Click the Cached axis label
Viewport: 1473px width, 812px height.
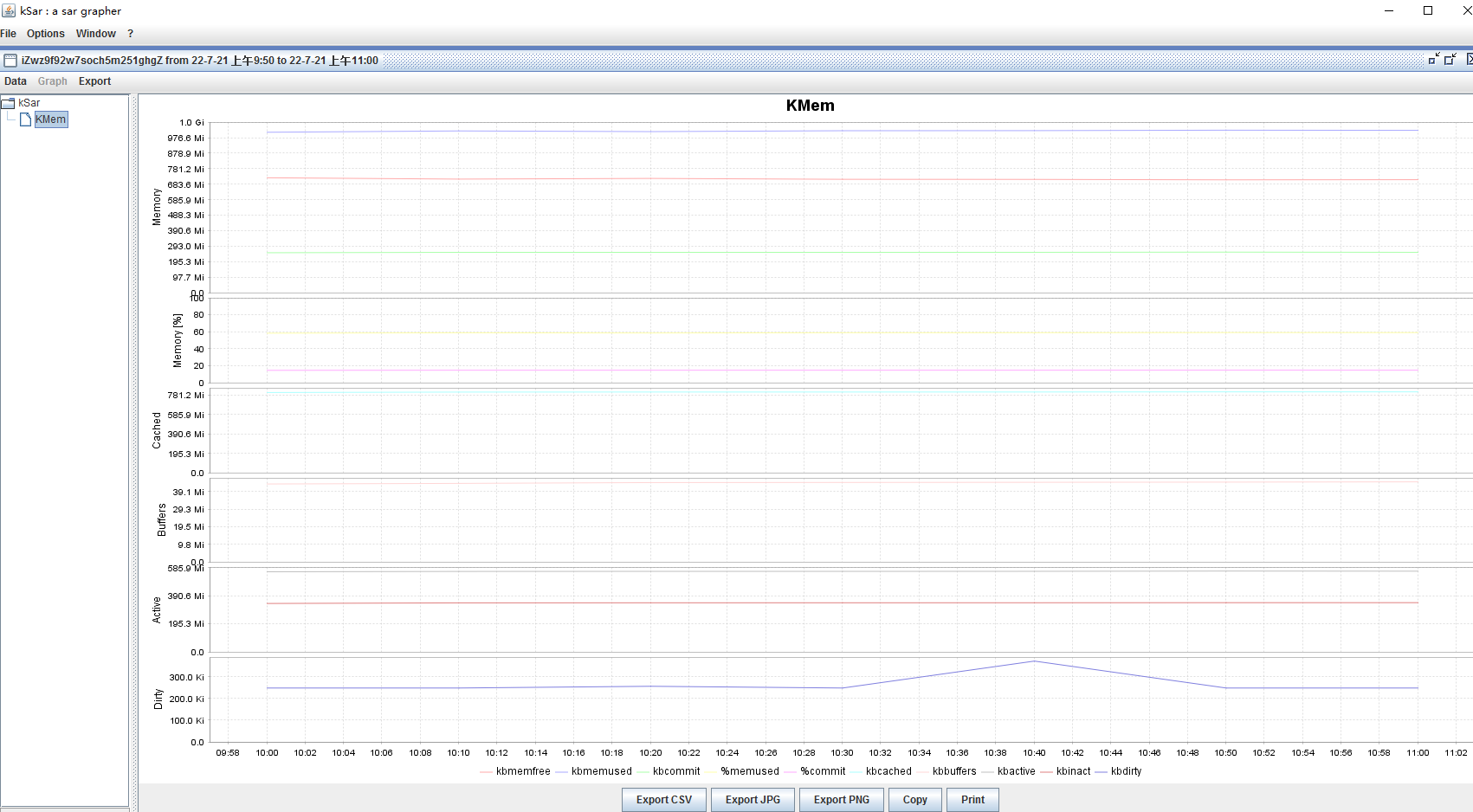pyautogui.click(x=157, y=430)
